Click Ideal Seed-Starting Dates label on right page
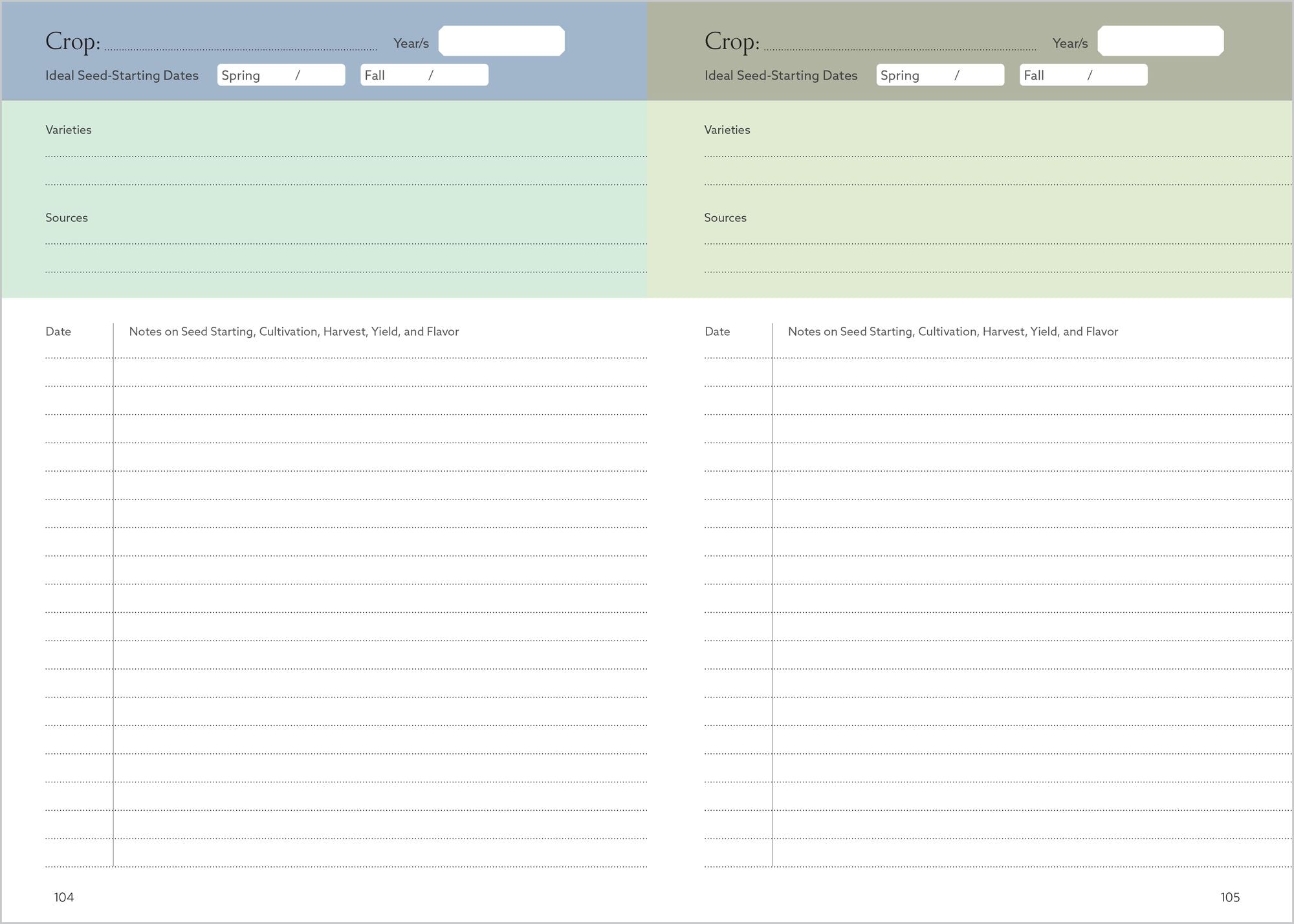Viewport: 1294px width, 924px height. (x=781, y=76)
